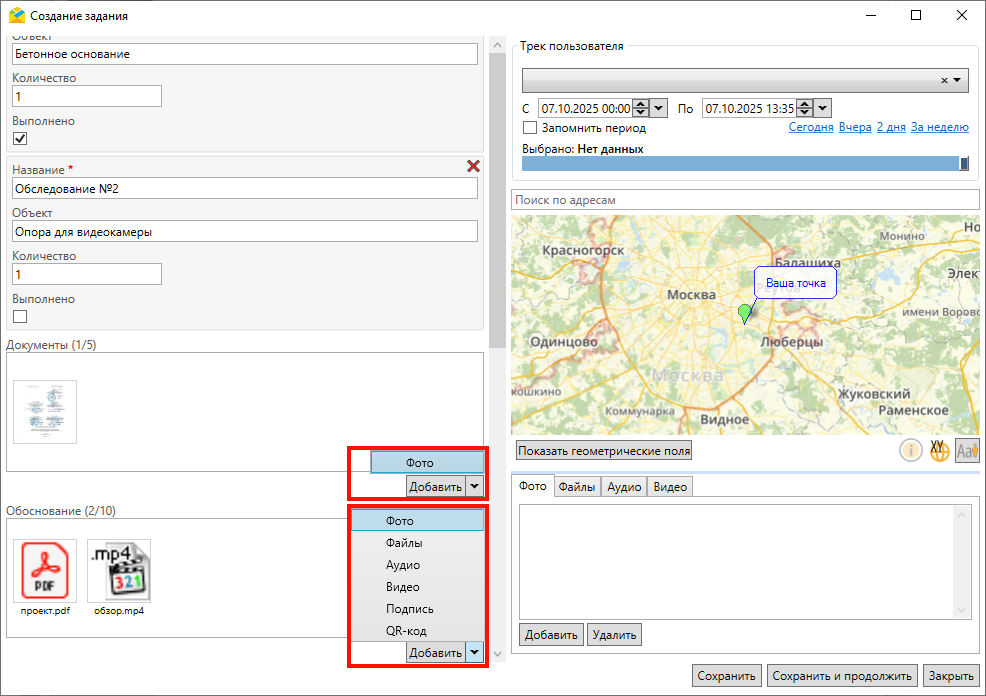Switch to the Аудио tab
Image resolution: width=986 pixels, height=696 pixels.
click(624, 487)
